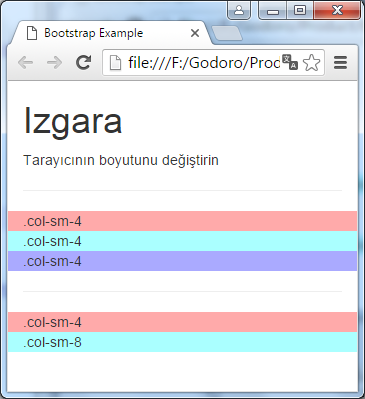Open the user profile button in title bar
This screenshot has height=399, width=365.
pos(239,10)
